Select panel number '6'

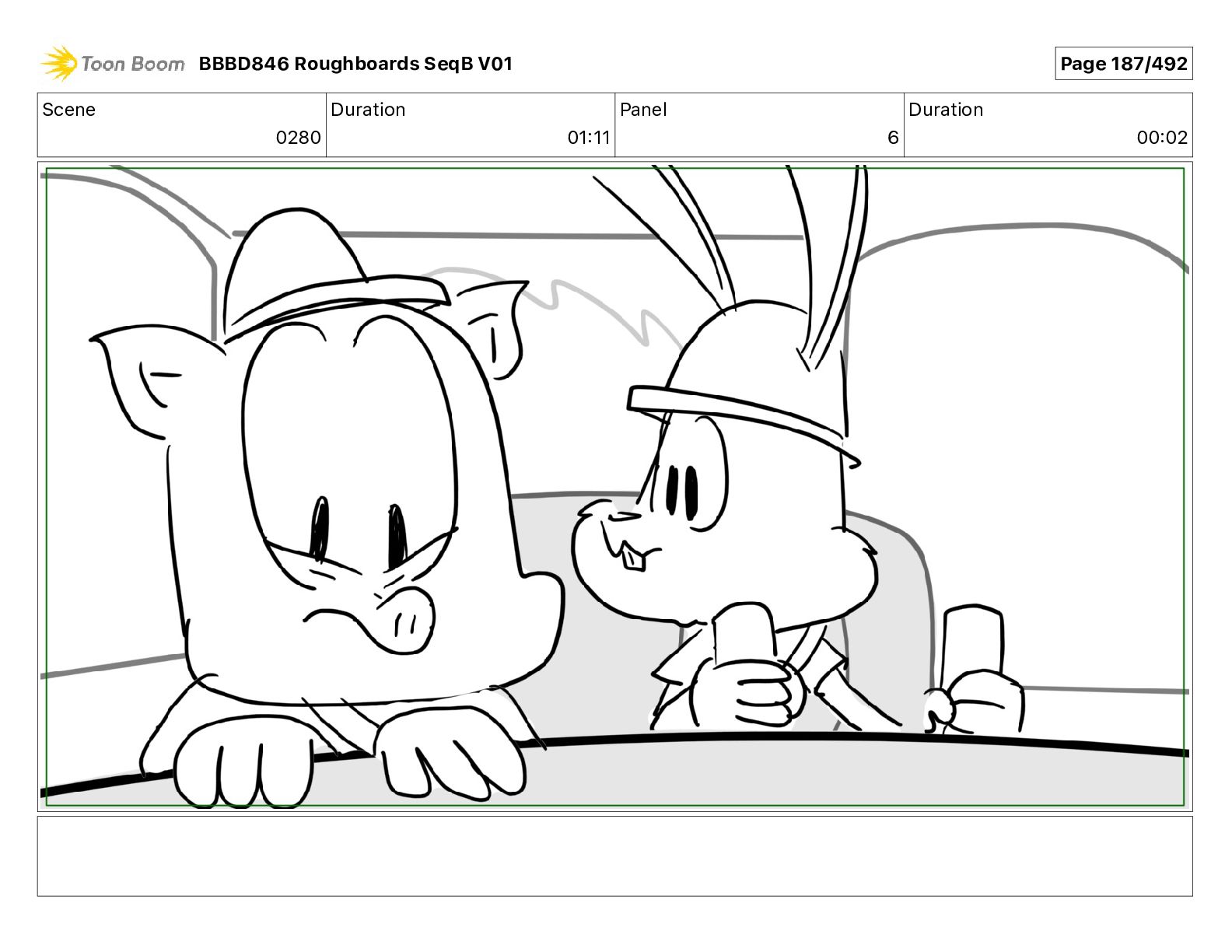coord(893,138)
